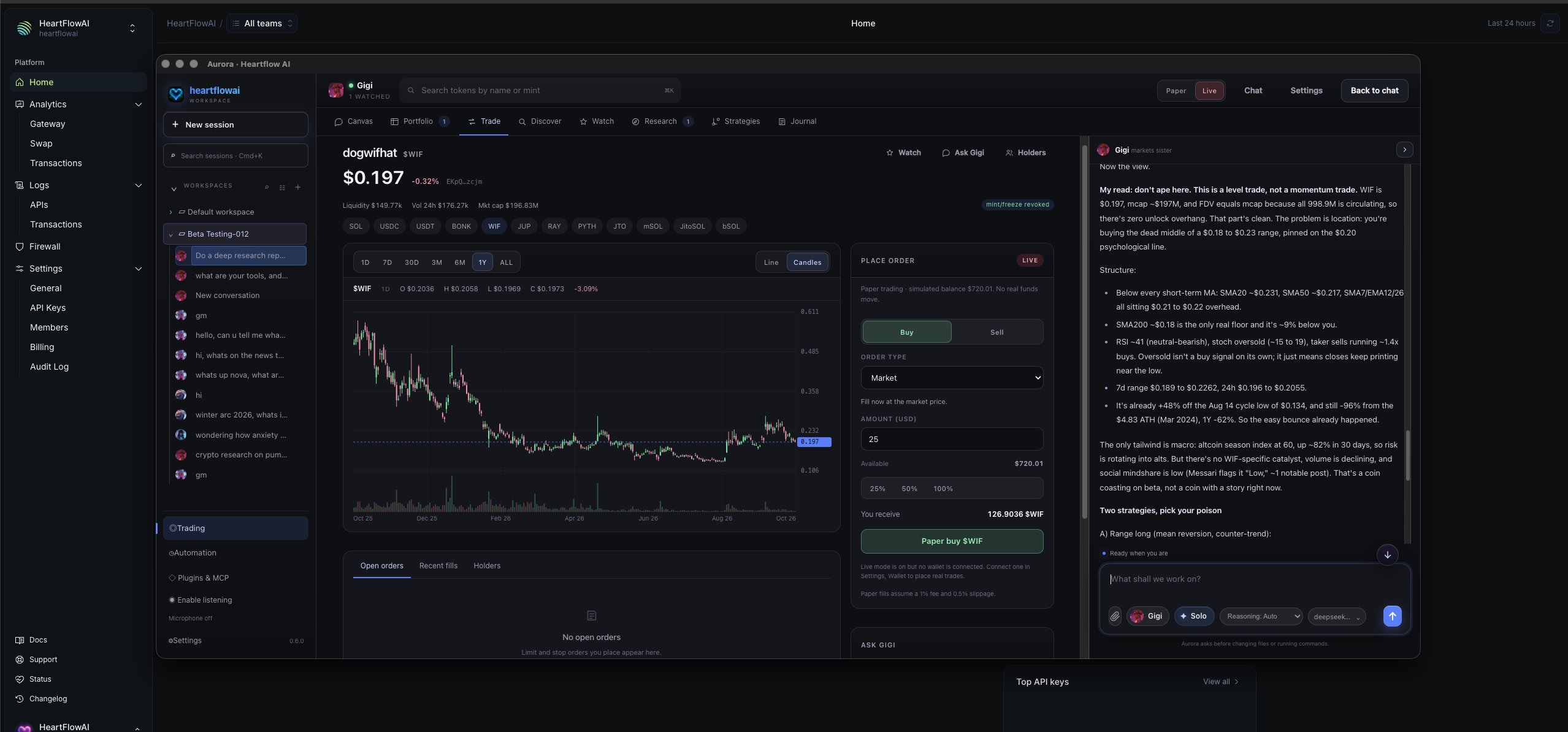Click the Amount (USD) input field

tap(951, 439)
